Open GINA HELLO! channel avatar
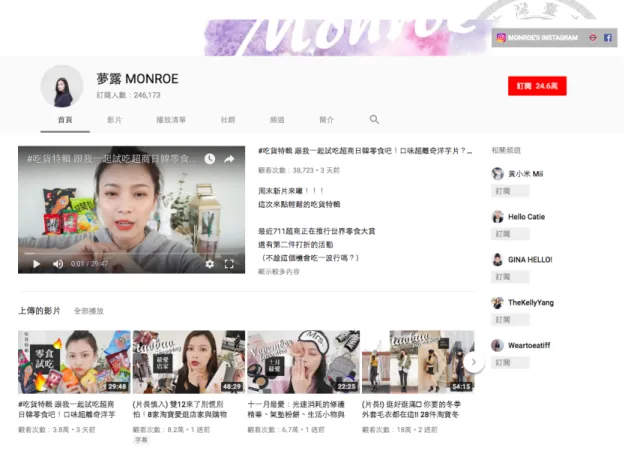 coord(497,259)
